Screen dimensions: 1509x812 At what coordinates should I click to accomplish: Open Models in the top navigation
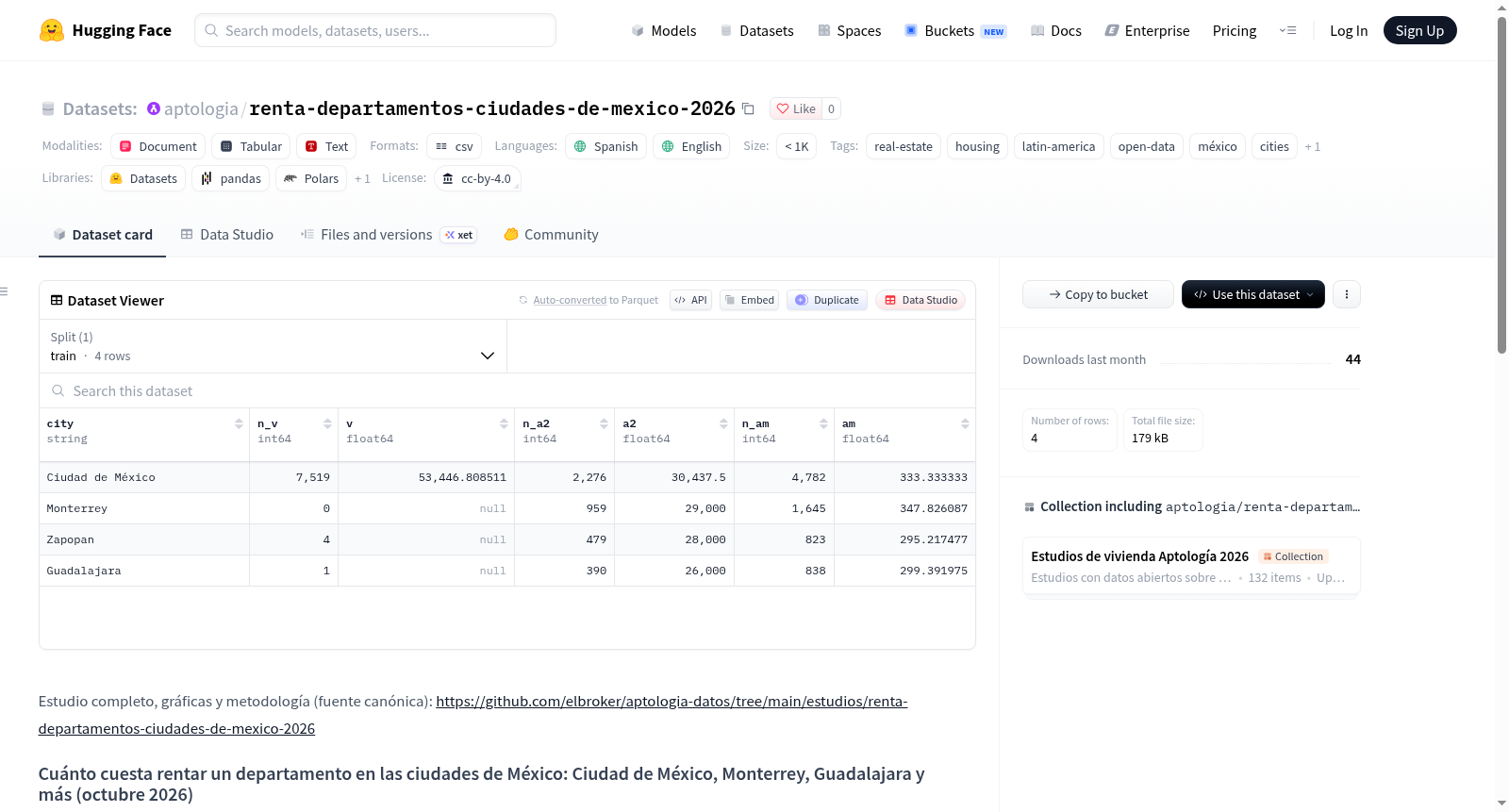[664, 30]
